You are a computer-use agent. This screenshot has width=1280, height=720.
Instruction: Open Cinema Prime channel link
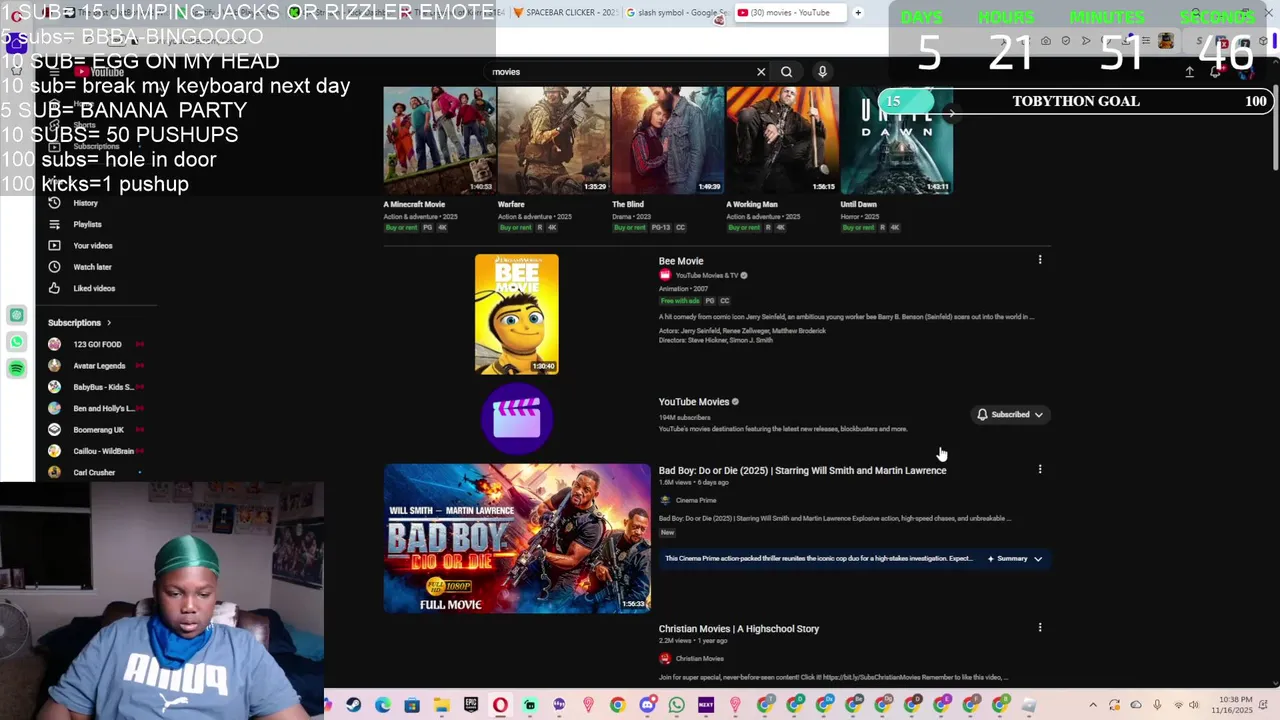[695, 500]
